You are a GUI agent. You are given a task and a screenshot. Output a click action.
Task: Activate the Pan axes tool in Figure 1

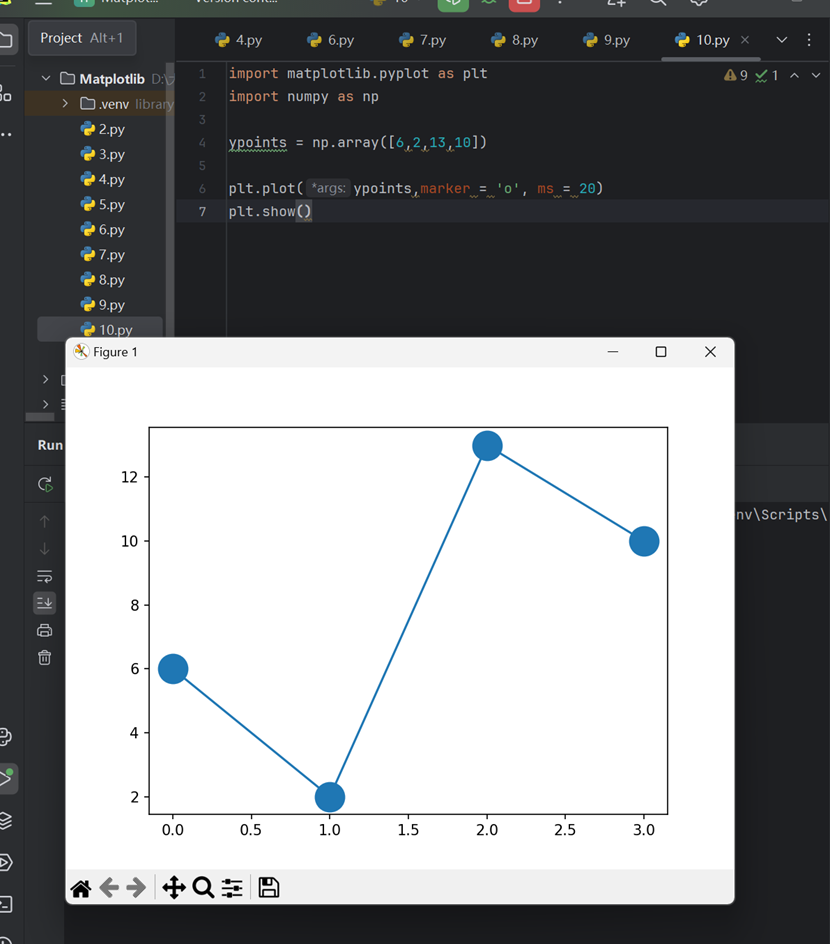click(x=174, y=887)
